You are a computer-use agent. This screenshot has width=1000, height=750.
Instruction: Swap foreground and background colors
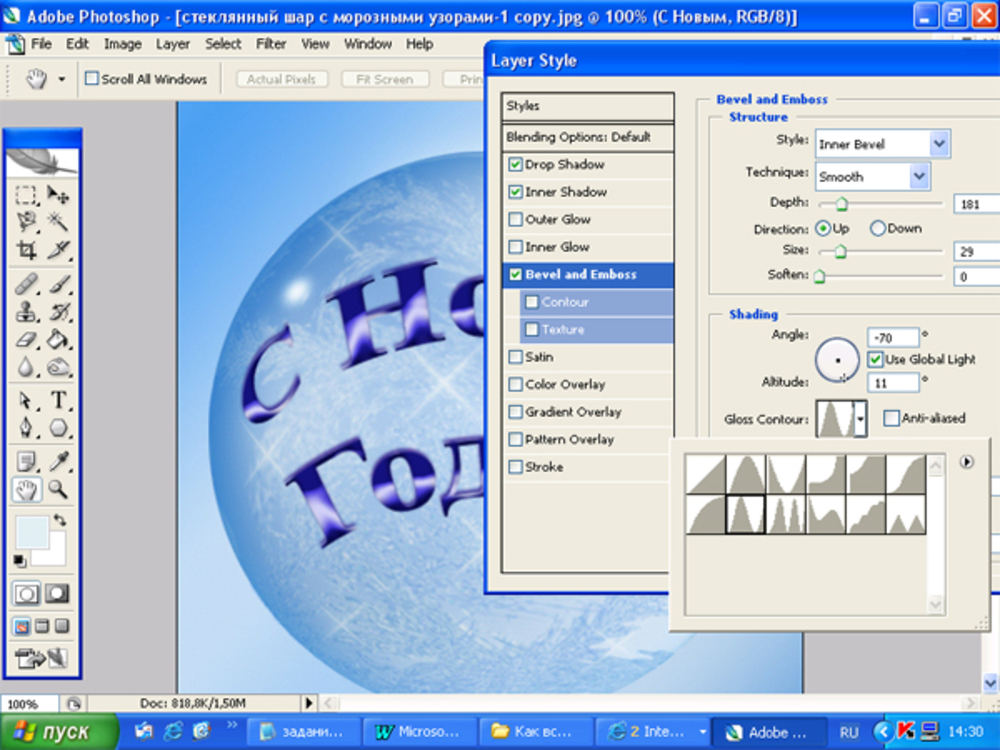point(60,520)
